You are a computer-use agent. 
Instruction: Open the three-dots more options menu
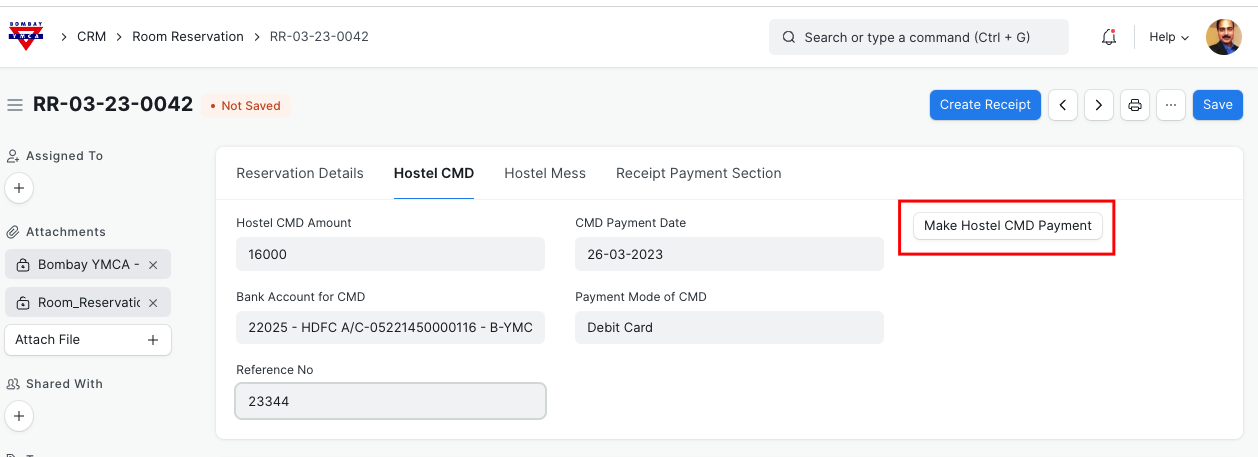click(1170, 105)
